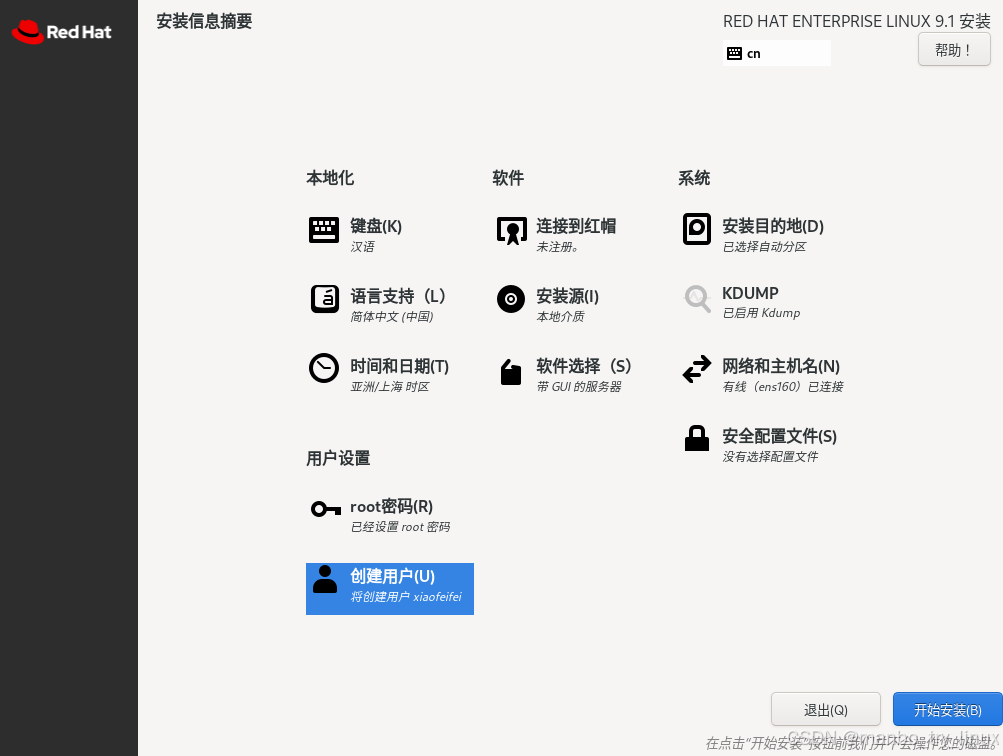Click status text 将创建用户 xiaofeifei
Screen dimensions: 1003x756
pyautogui.click(x=406, y=597)
